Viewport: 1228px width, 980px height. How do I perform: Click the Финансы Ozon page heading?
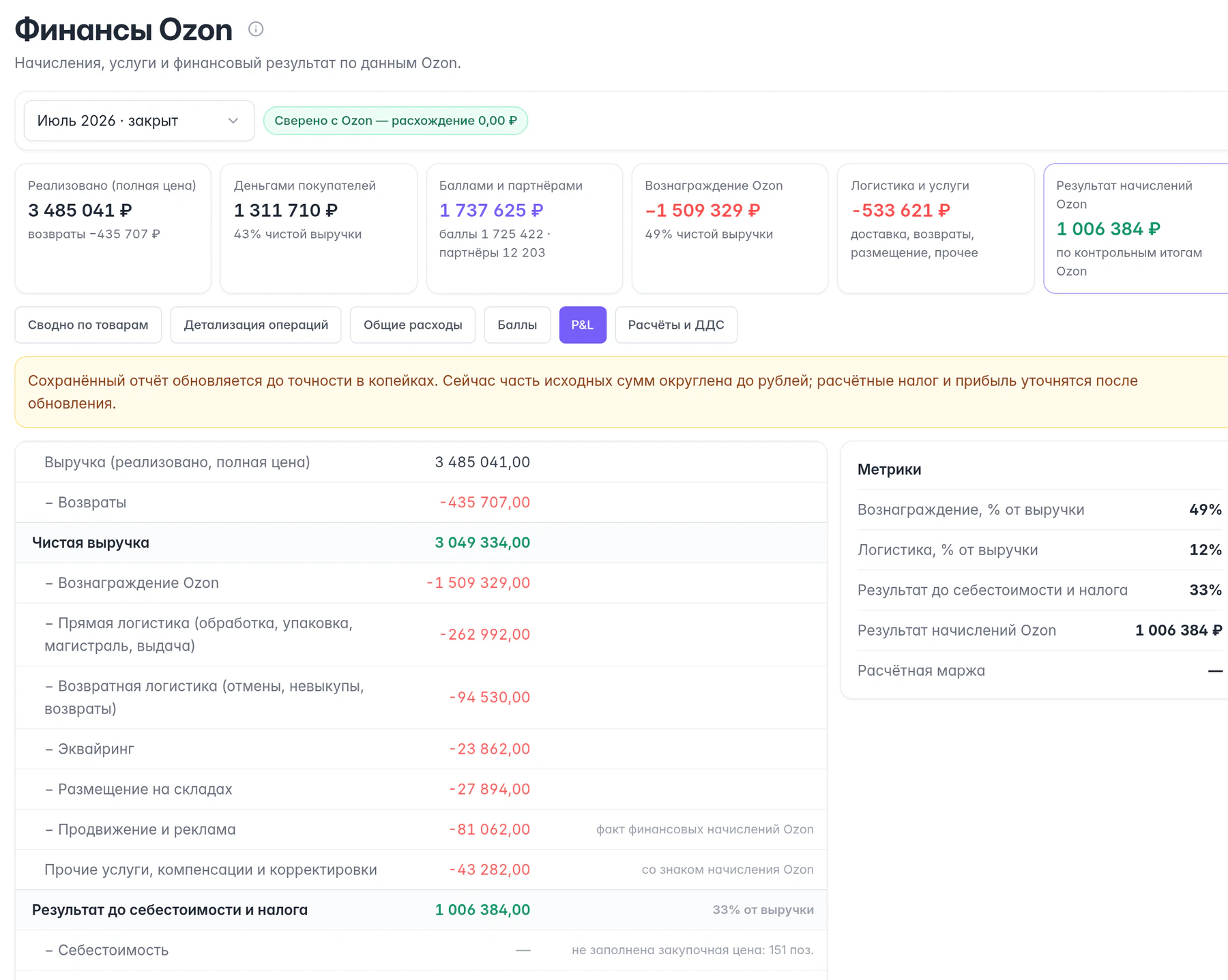123,29
